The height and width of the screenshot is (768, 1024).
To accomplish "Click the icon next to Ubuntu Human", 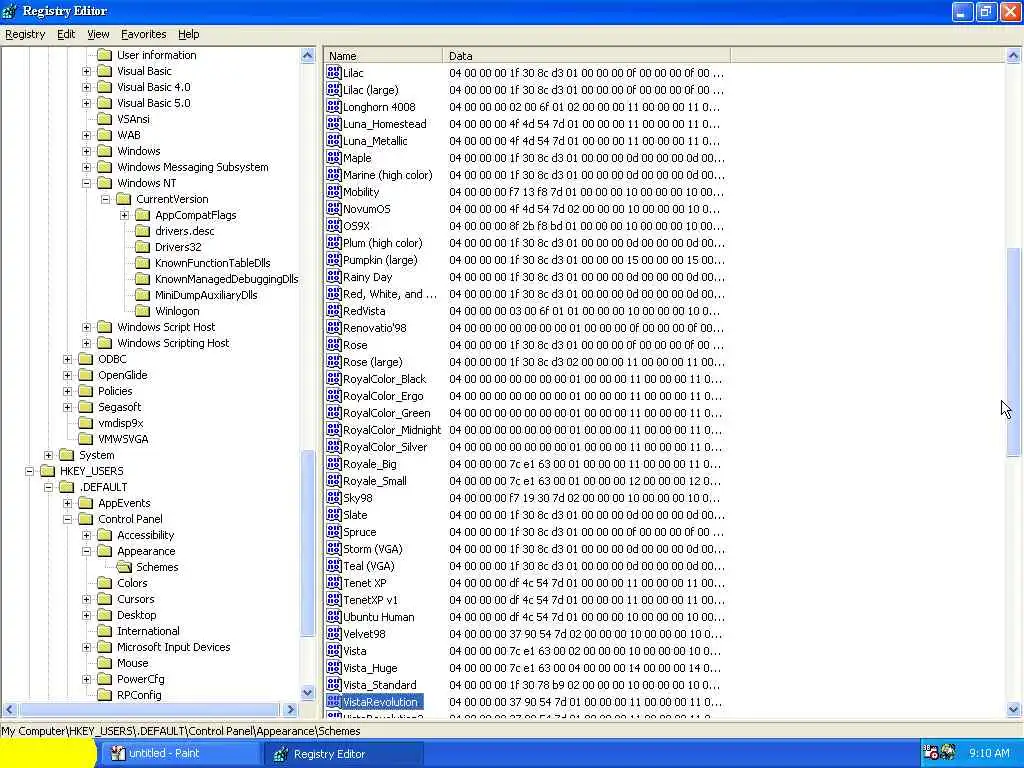I will (x=334, y=616).
